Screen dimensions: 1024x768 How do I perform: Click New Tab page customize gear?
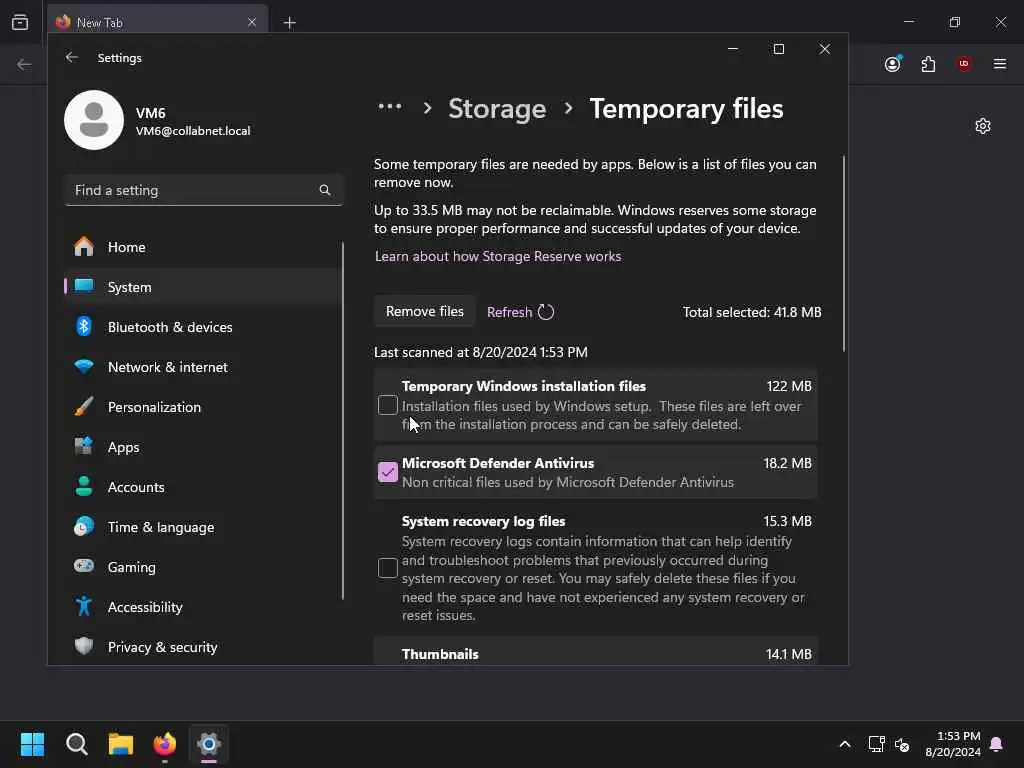983,126
